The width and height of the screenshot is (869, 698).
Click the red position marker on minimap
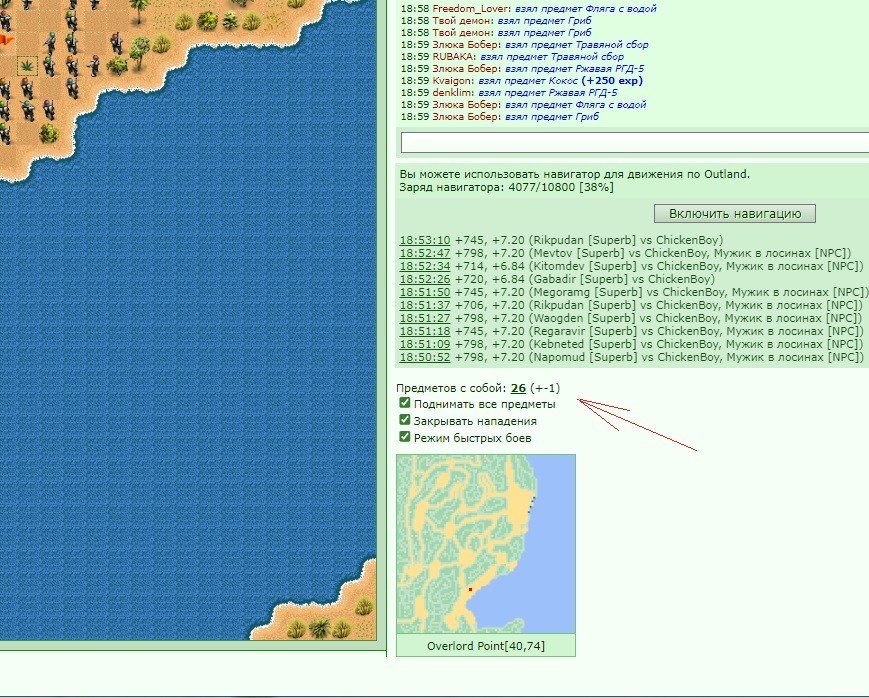470,589
